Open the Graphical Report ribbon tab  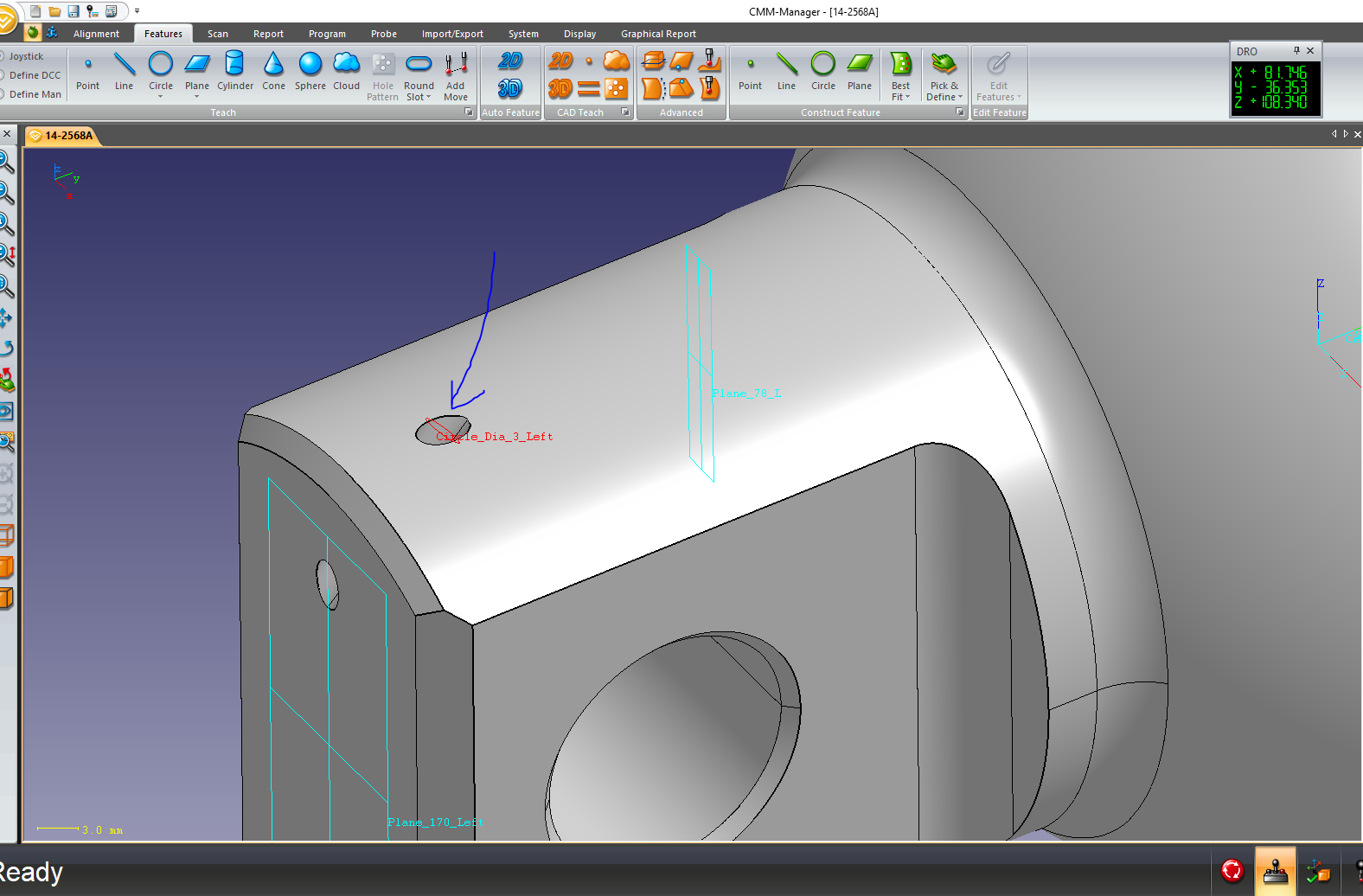(658, 34)
